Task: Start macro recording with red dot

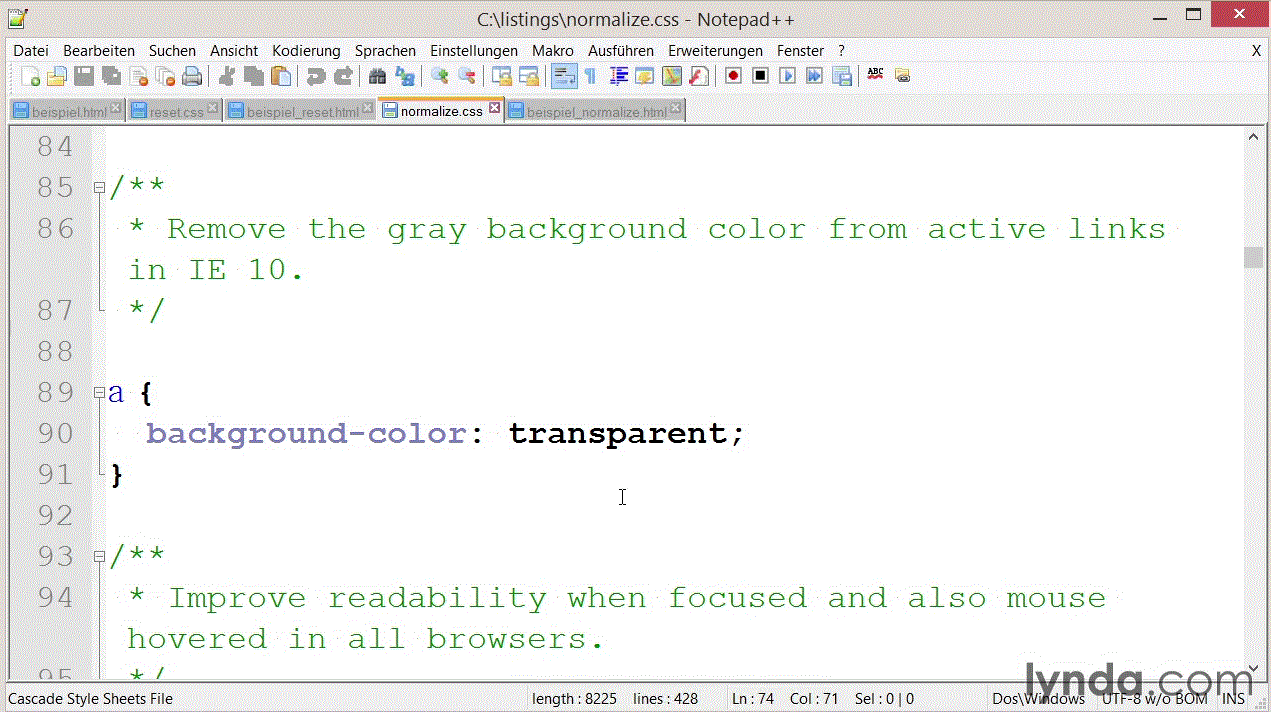Action: pos(734,76)
